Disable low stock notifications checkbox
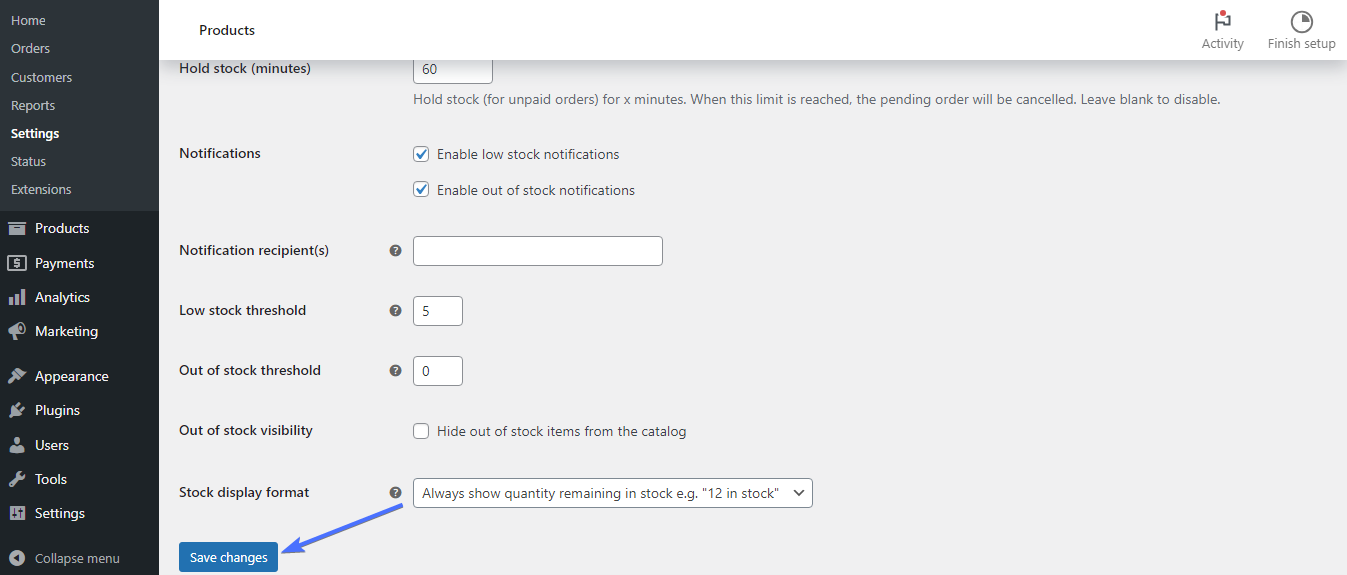Image resolution: width=1347 pixels, height=575 pixels. coord(421,154)
